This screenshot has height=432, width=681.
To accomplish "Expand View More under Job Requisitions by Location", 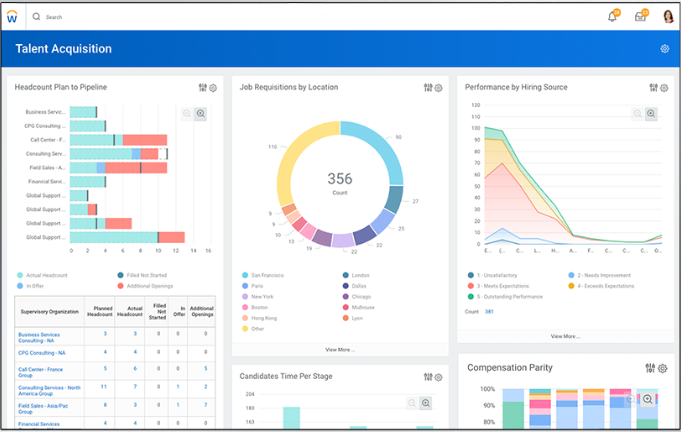I will 340,350.
